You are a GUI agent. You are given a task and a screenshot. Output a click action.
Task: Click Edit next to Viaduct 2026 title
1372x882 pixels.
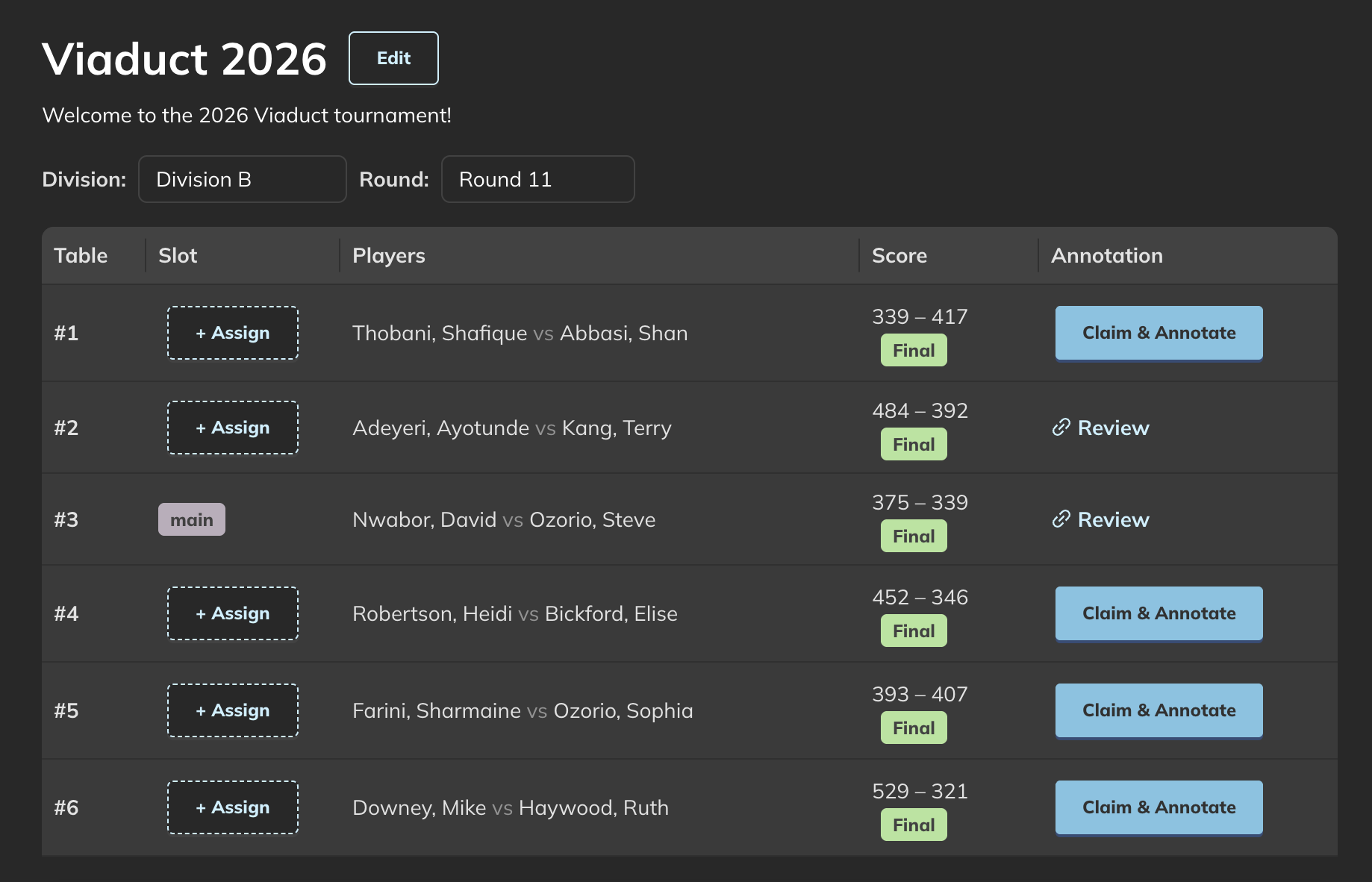393,57
